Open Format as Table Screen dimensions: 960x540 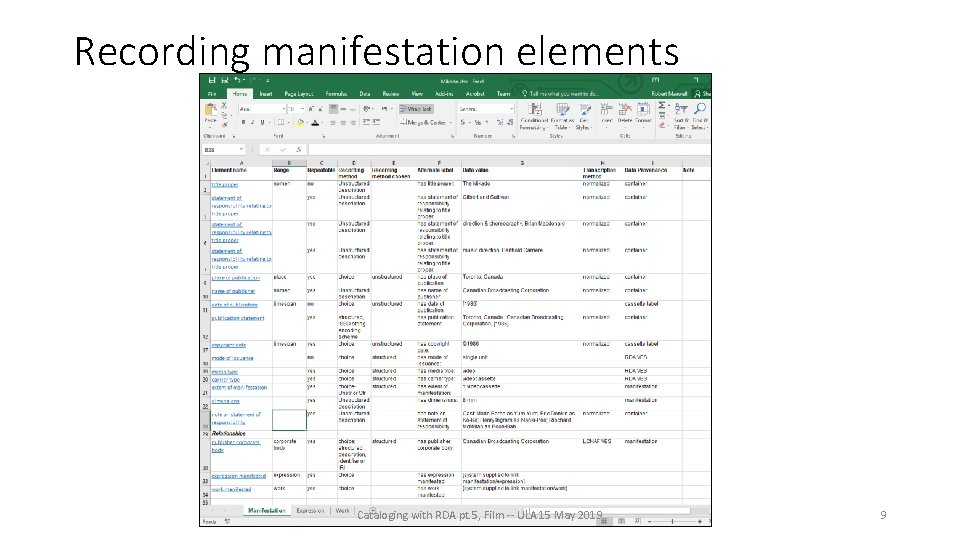pyautogui.click(x=561, y=116)
